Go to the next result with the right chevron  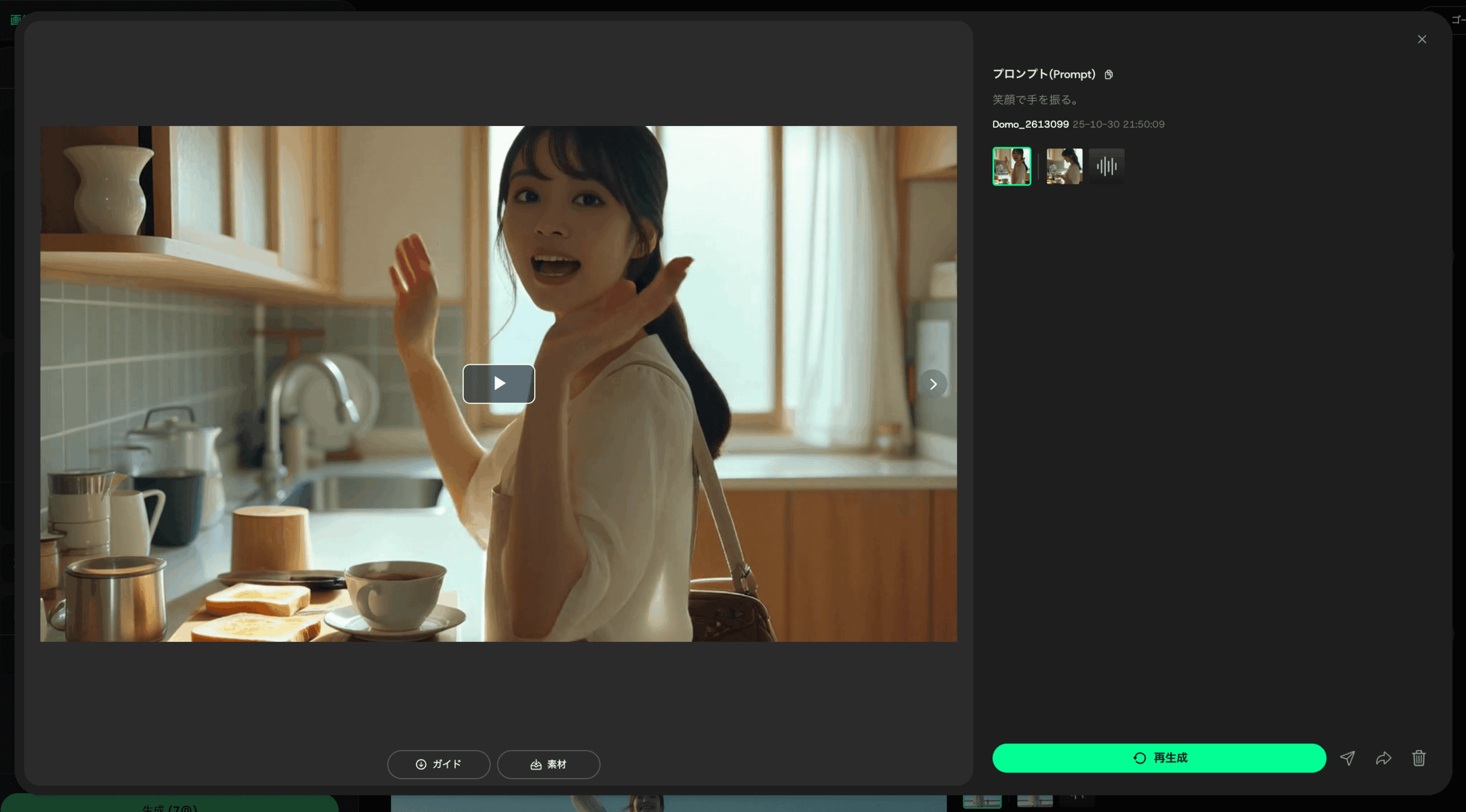pyautogui.click(x=933, y=384)
